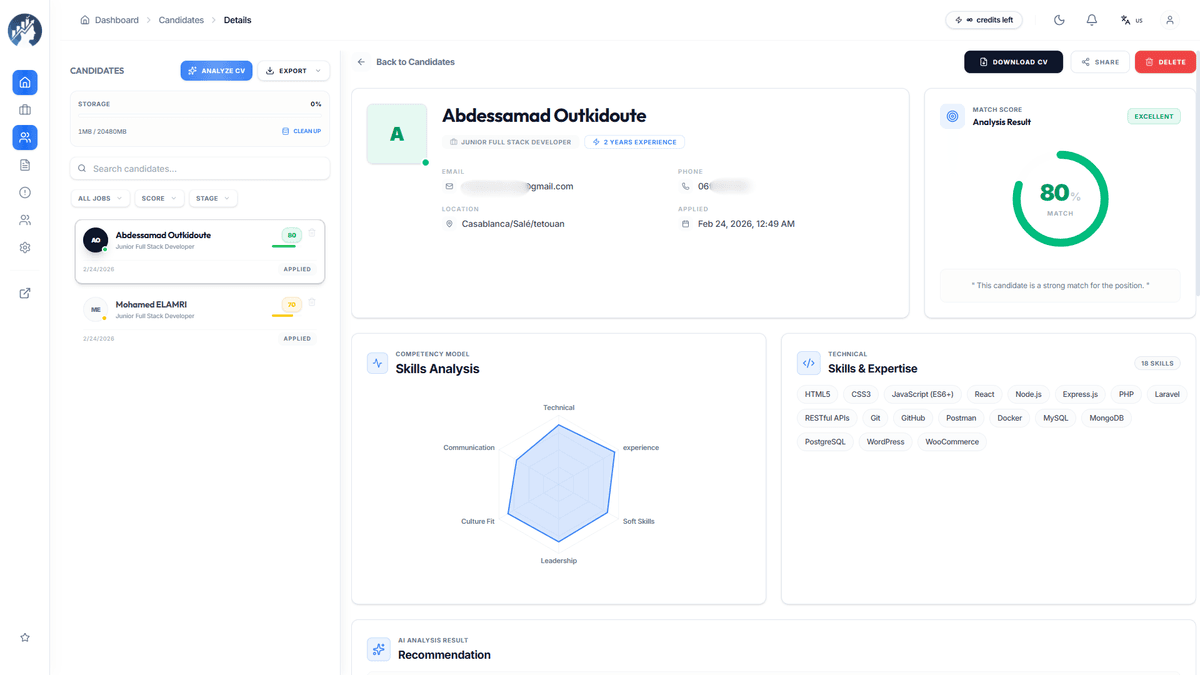Click the Team users icon in sidebar
The width and height of the screenshot is (1200, 675).
pyautogui.click(x=24, y=219)
